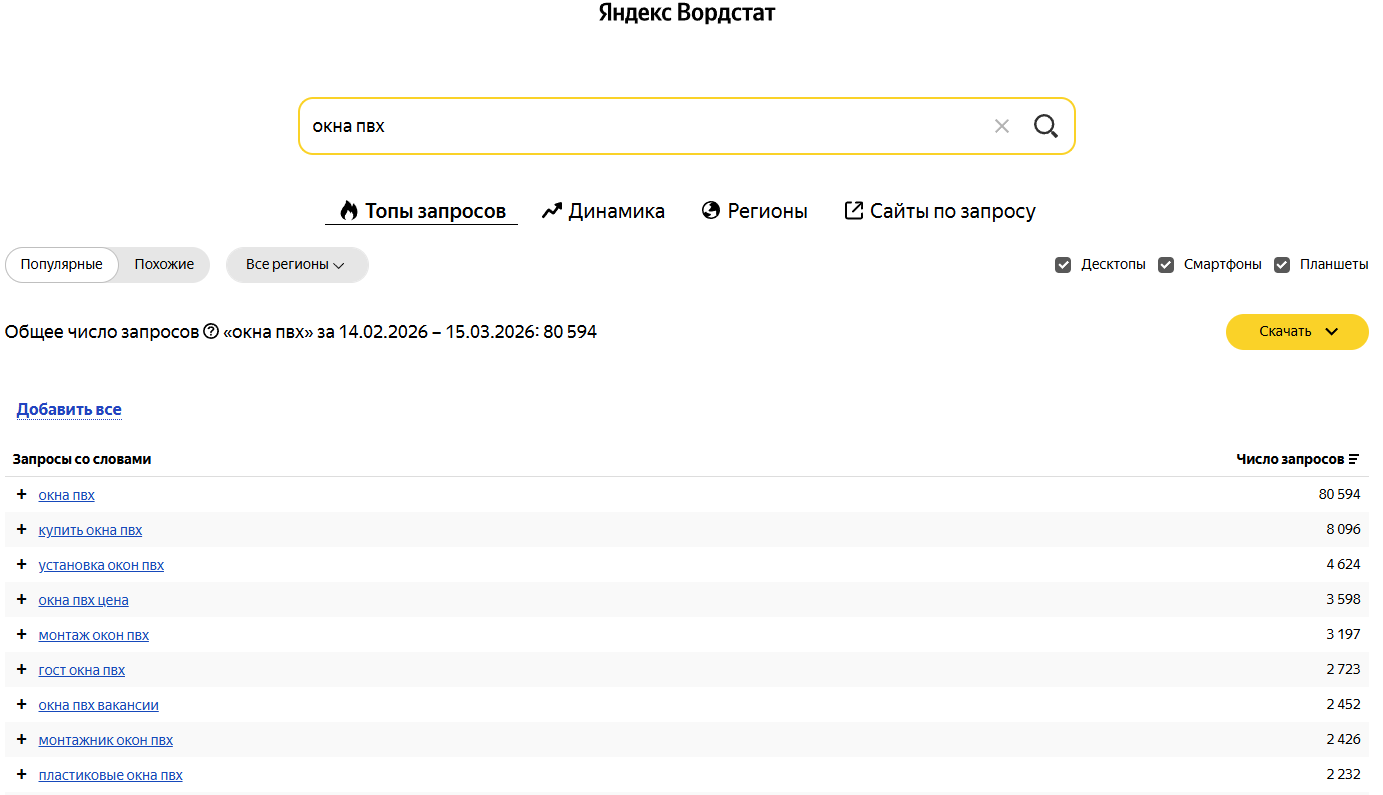Toggle the Планшеты checkbox
Image resolution: width=1383 pixels, height=795 pixels.
[x=1282, y=265]
